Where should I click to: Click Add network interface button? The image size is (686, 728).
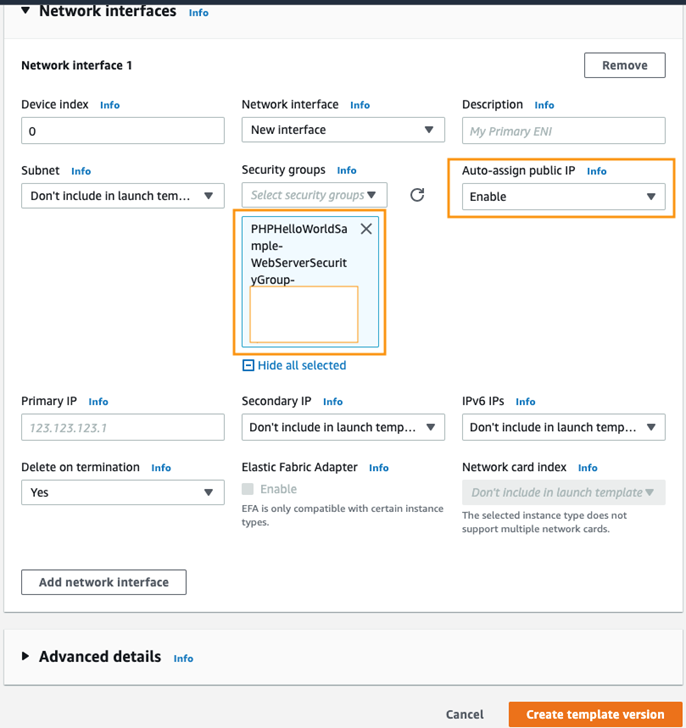point(104,582)
